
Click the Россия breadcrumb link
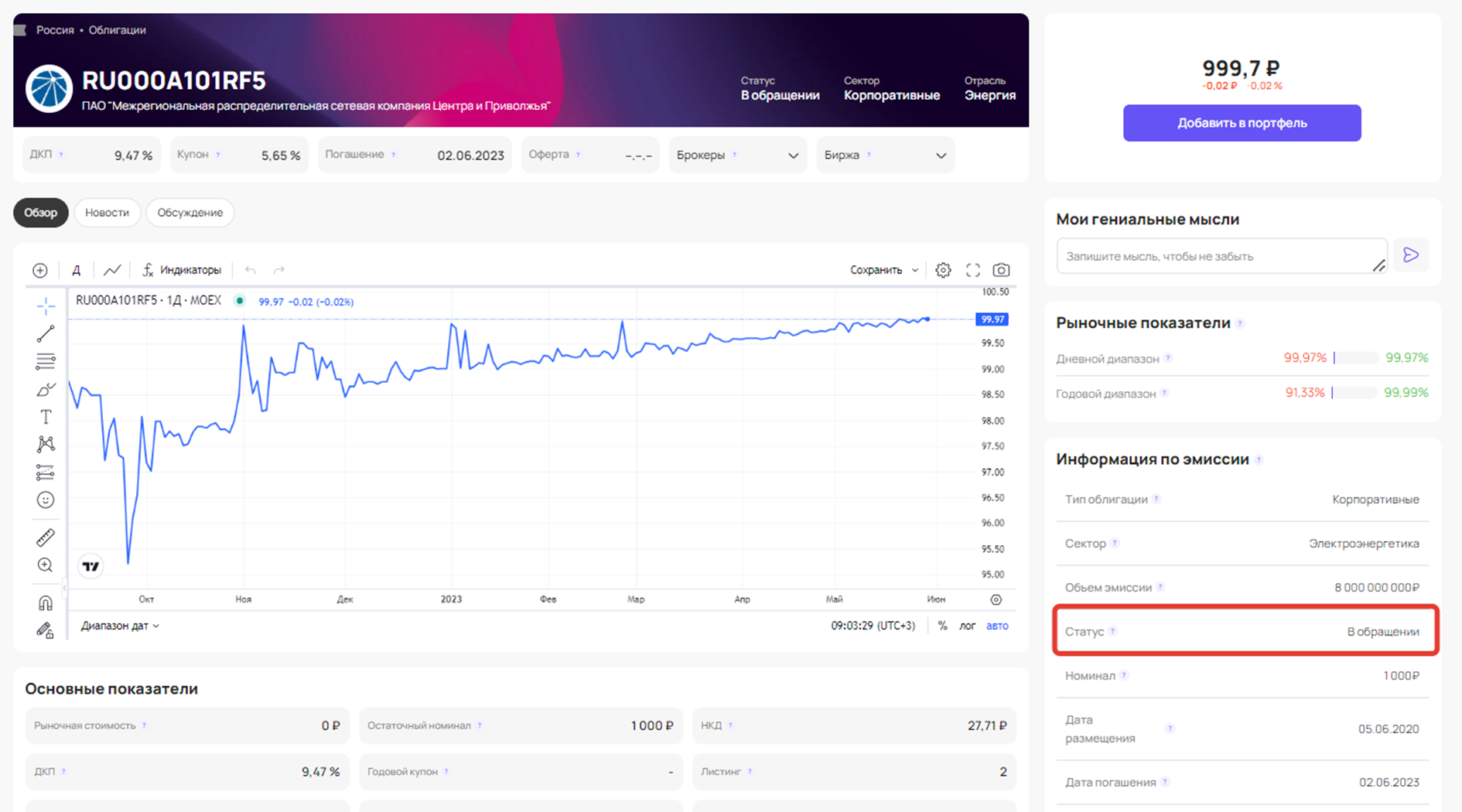(55, 30)
